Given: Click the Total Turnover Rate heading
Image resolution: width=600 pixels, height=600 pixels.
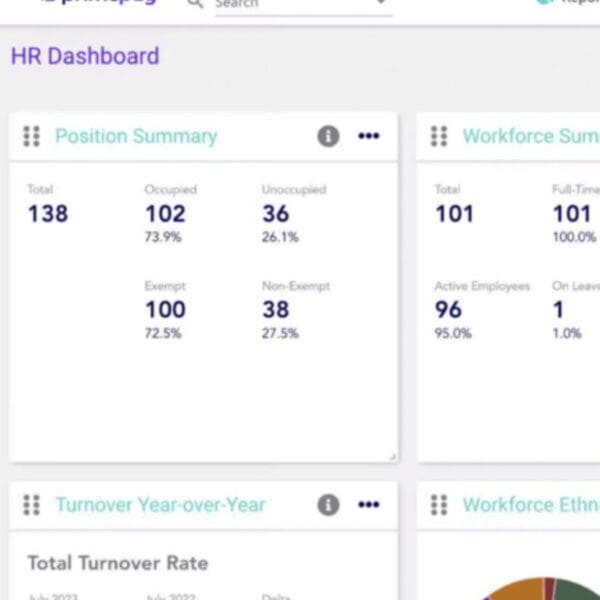Looking at the screenshot, I should tap(118, 563).
